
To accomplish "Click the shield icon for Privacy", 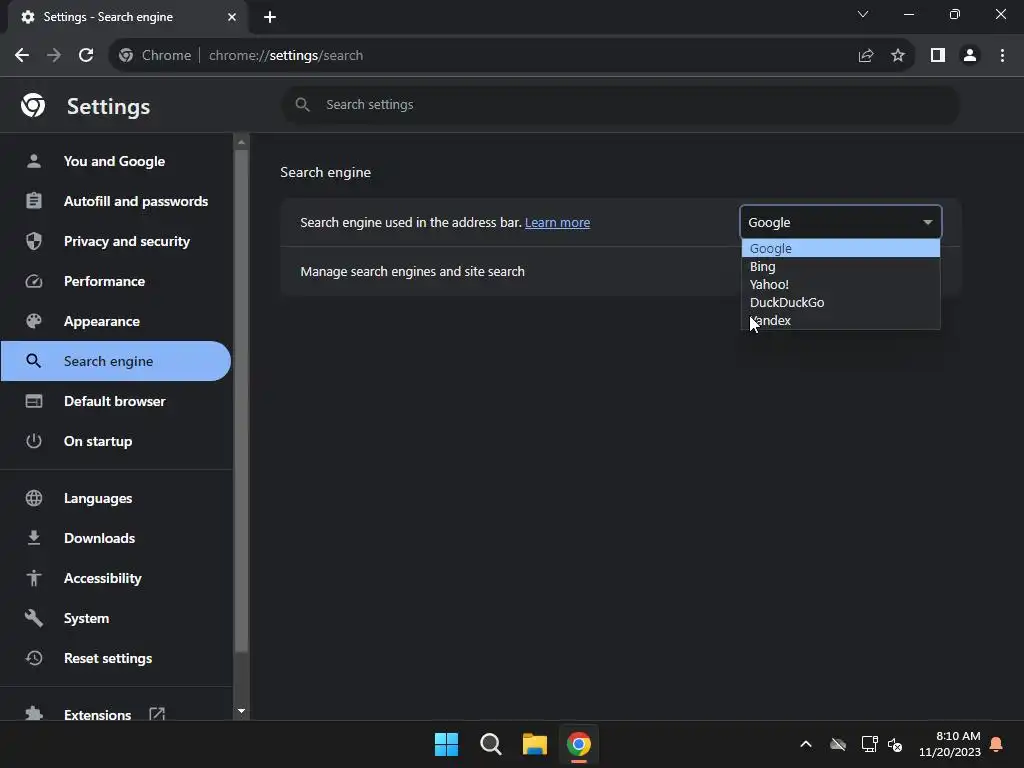I will (x=34, y=241).
